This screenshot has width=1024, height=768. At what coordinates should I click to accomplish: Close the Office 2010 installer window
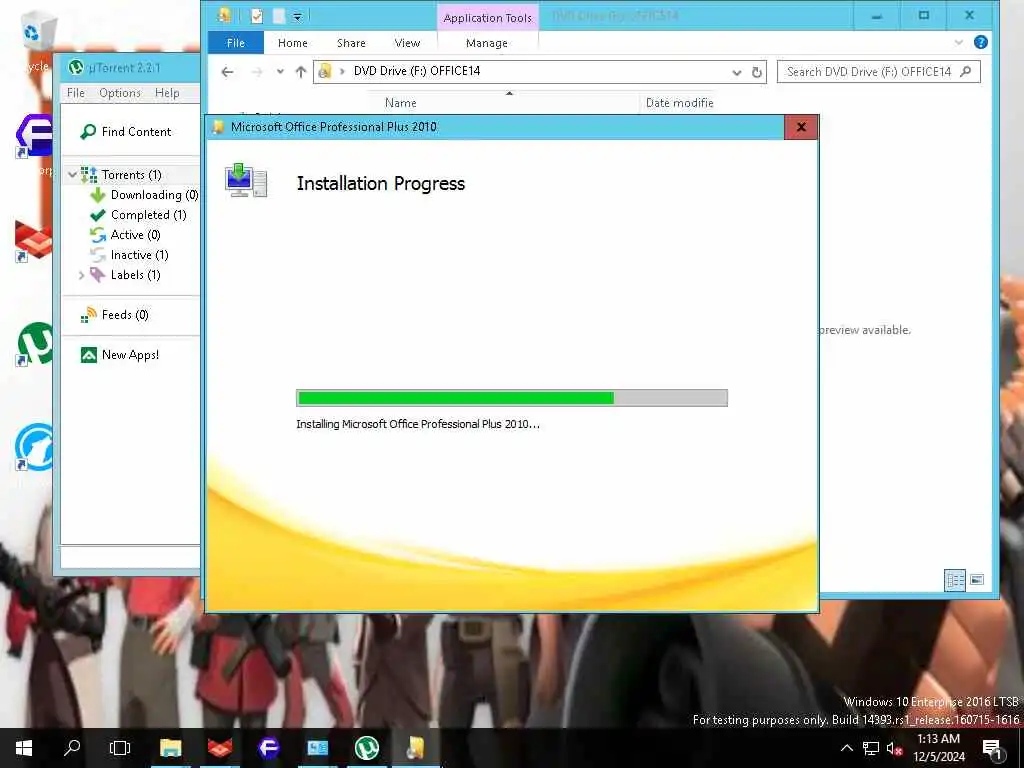click(x=801, y=127)
